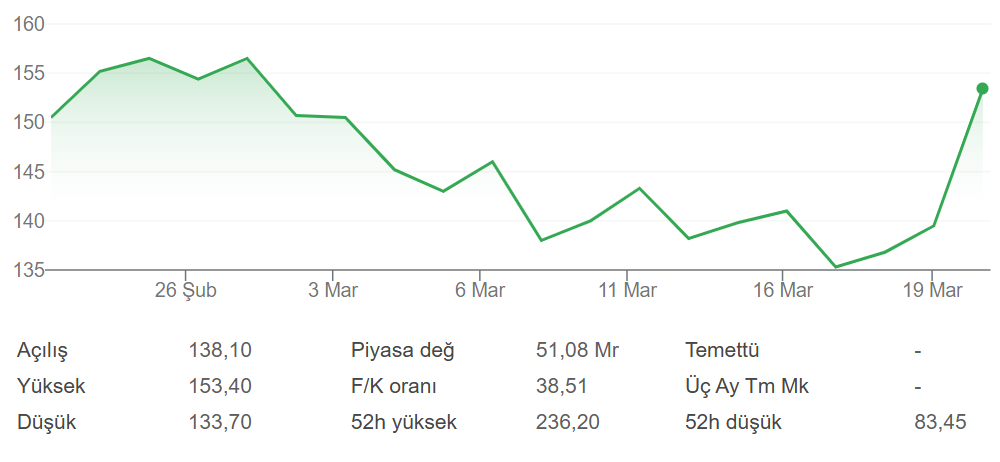Click the Piyasa değ label
Screen dimensions: 1000x462
(403, 351)
